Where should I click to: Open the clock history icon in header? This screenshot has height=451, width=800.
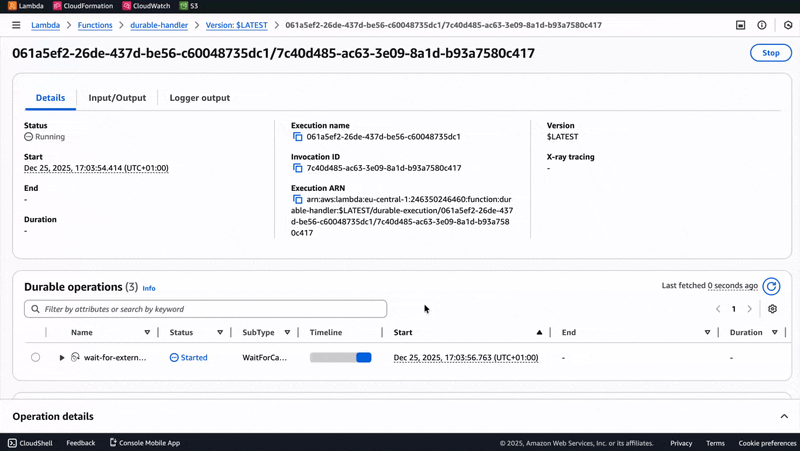[x=788, y=25]
